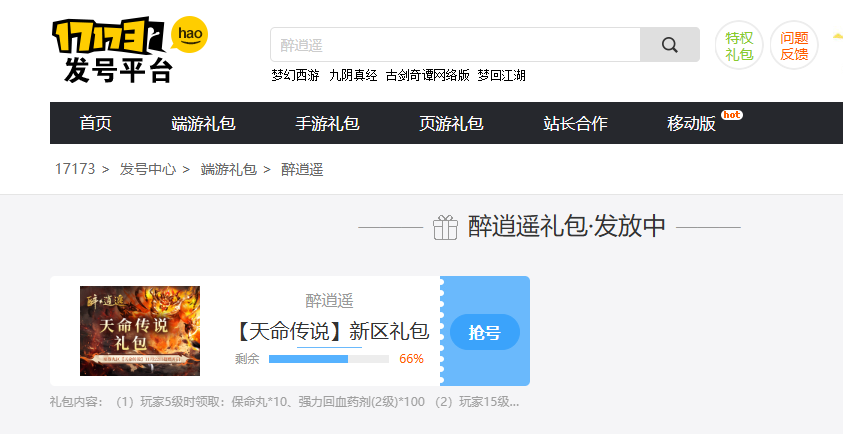This screenshot has height=434, width=843.
Task: Click 醉逍遥礼包·发放中 heading
Action: (567, 226)
